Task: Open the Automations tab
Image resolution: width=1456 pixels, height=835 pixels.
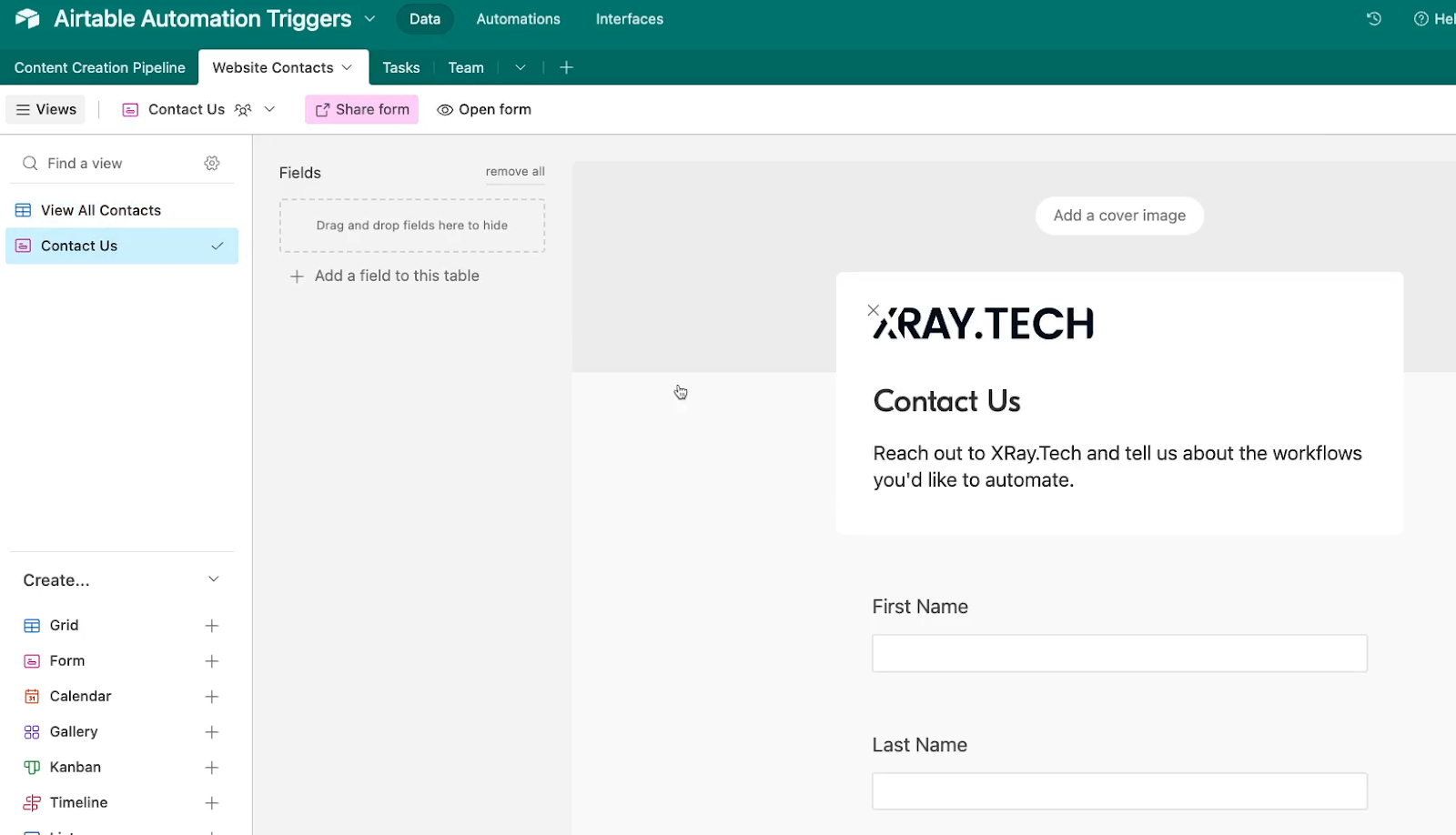Action: pos(518,19)
